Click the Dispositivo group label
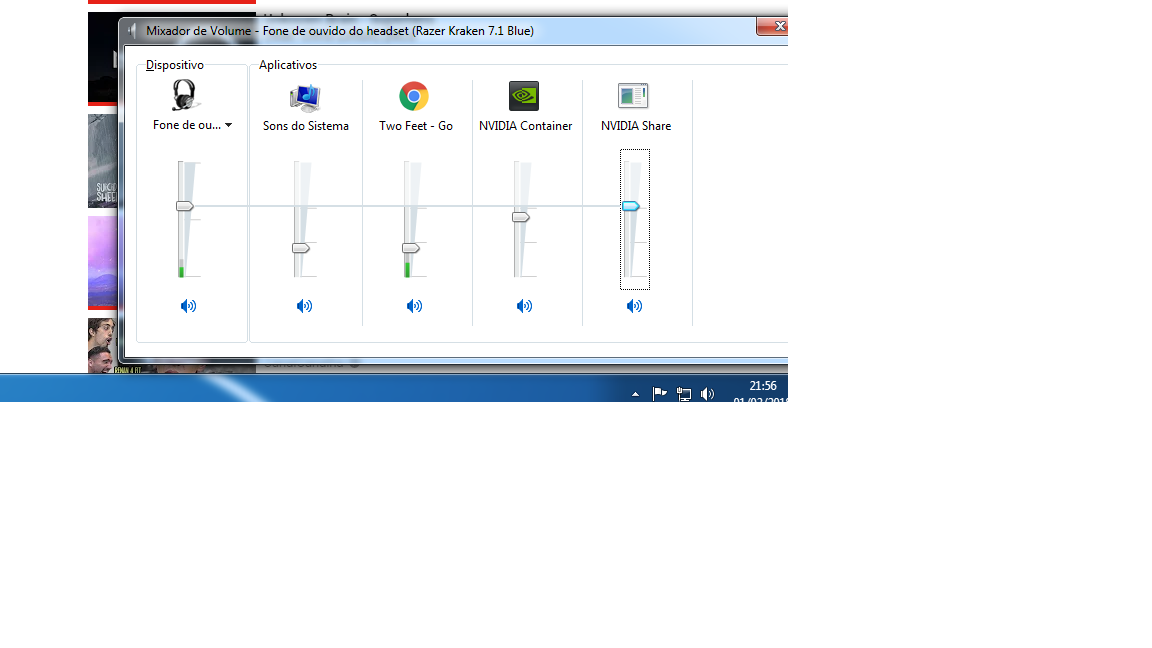This screenshot has width=1152, height=648. [x=175, y=65]
